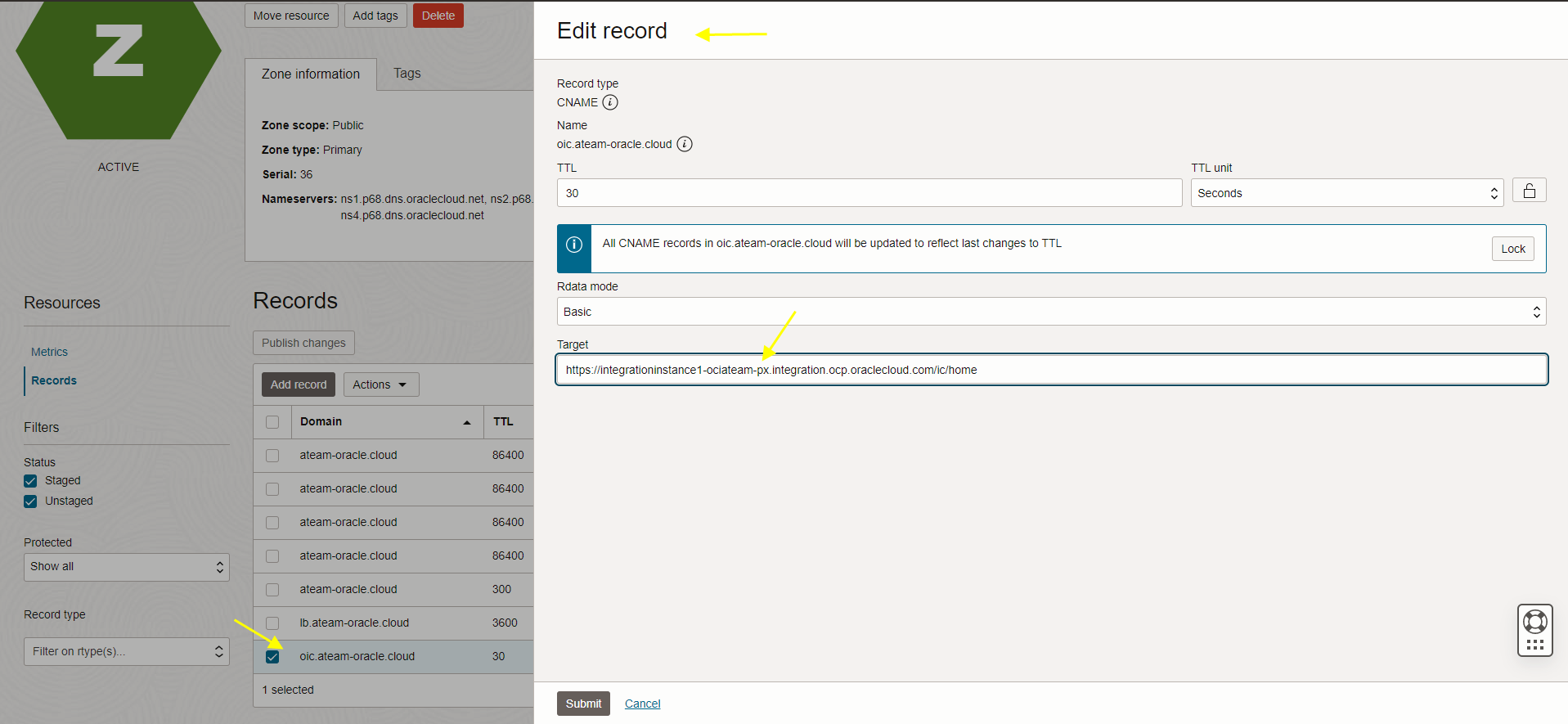Click the 3600 TTL cell

[x=505, y=623]
